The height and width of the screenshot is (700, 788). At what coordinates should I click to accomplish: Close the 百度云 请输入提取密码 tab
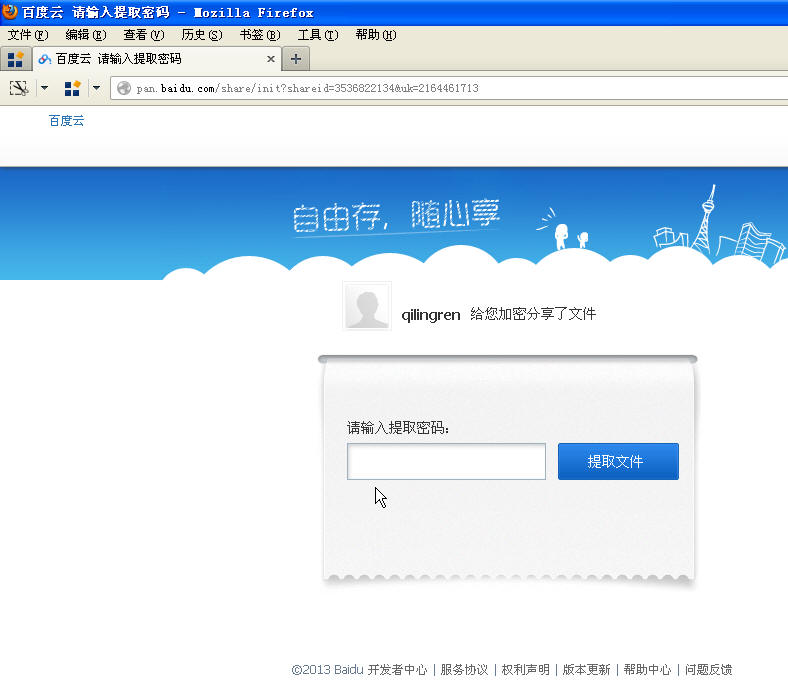[x=270, y=59]
